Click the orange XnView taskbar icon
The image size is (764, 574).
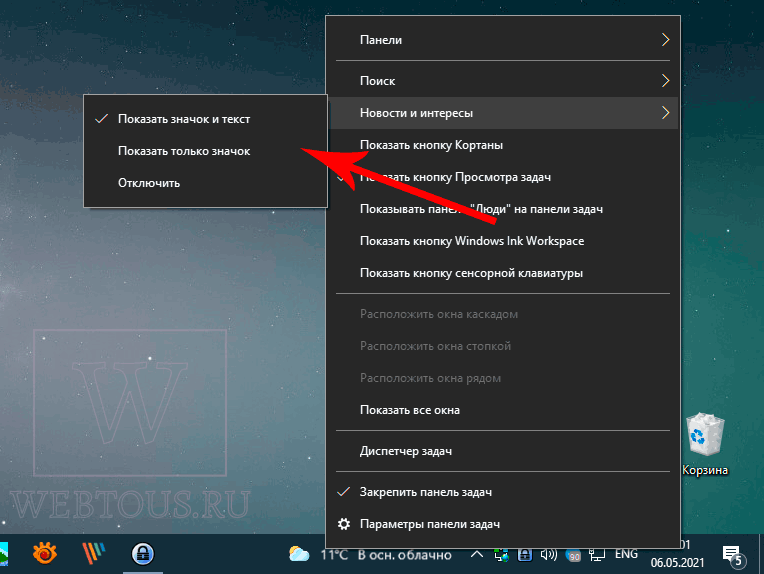[44, 554]
